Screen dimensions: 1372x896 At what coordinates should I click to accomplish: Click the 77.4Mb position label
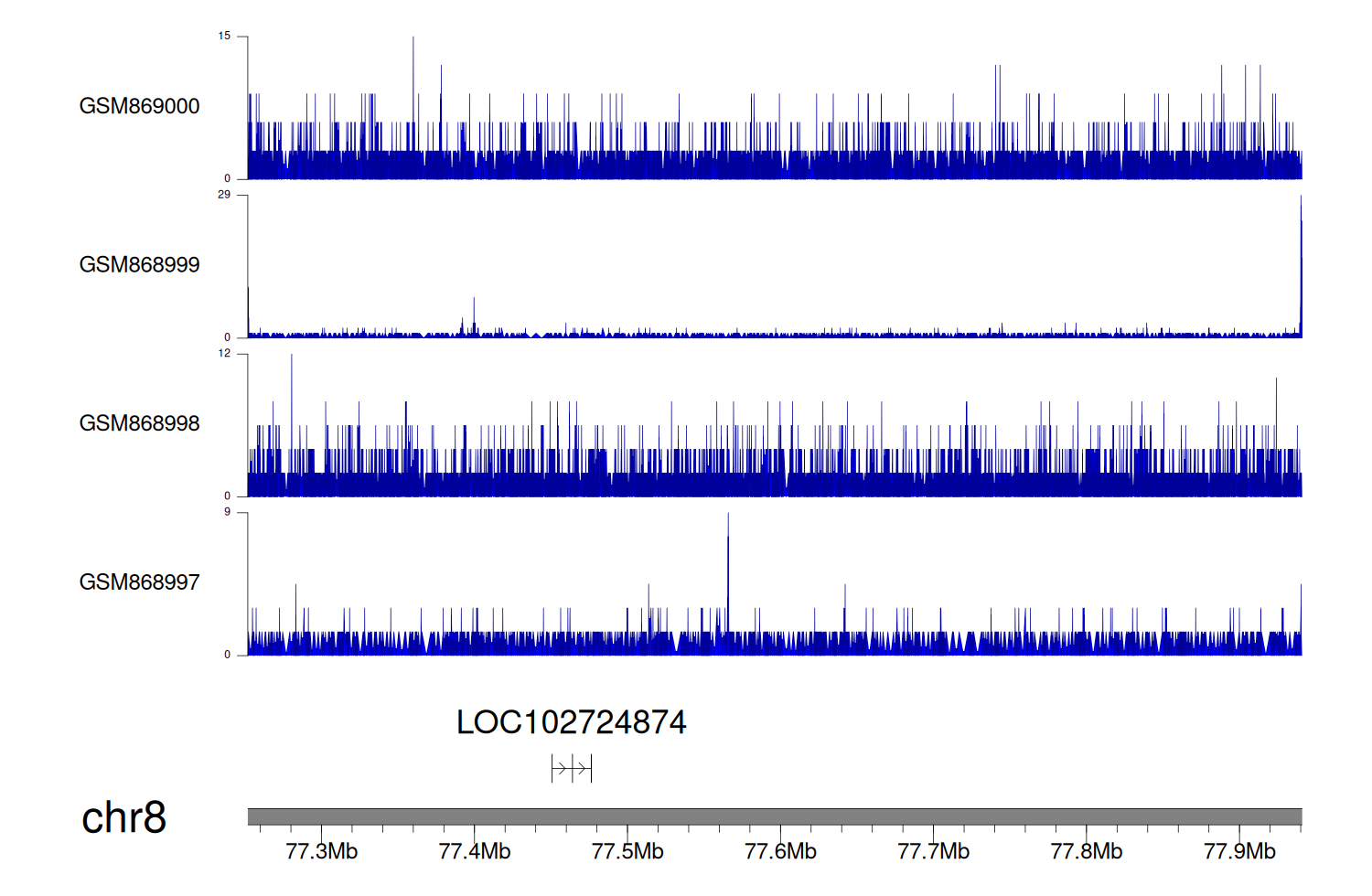pyautogui.click(x=474, y=851)
